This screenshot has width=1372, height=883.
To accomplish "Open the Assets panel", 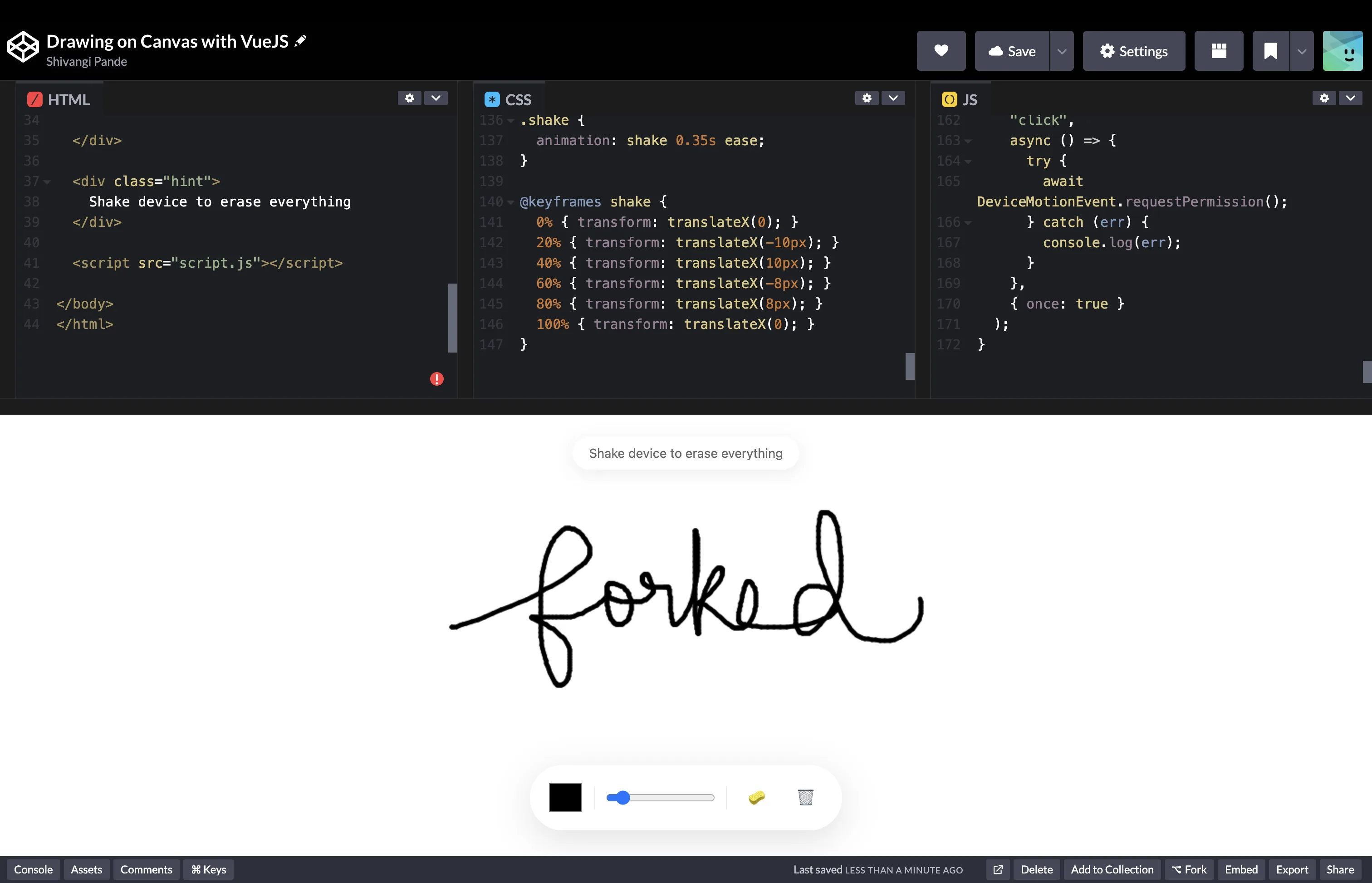I will point(87,869).
